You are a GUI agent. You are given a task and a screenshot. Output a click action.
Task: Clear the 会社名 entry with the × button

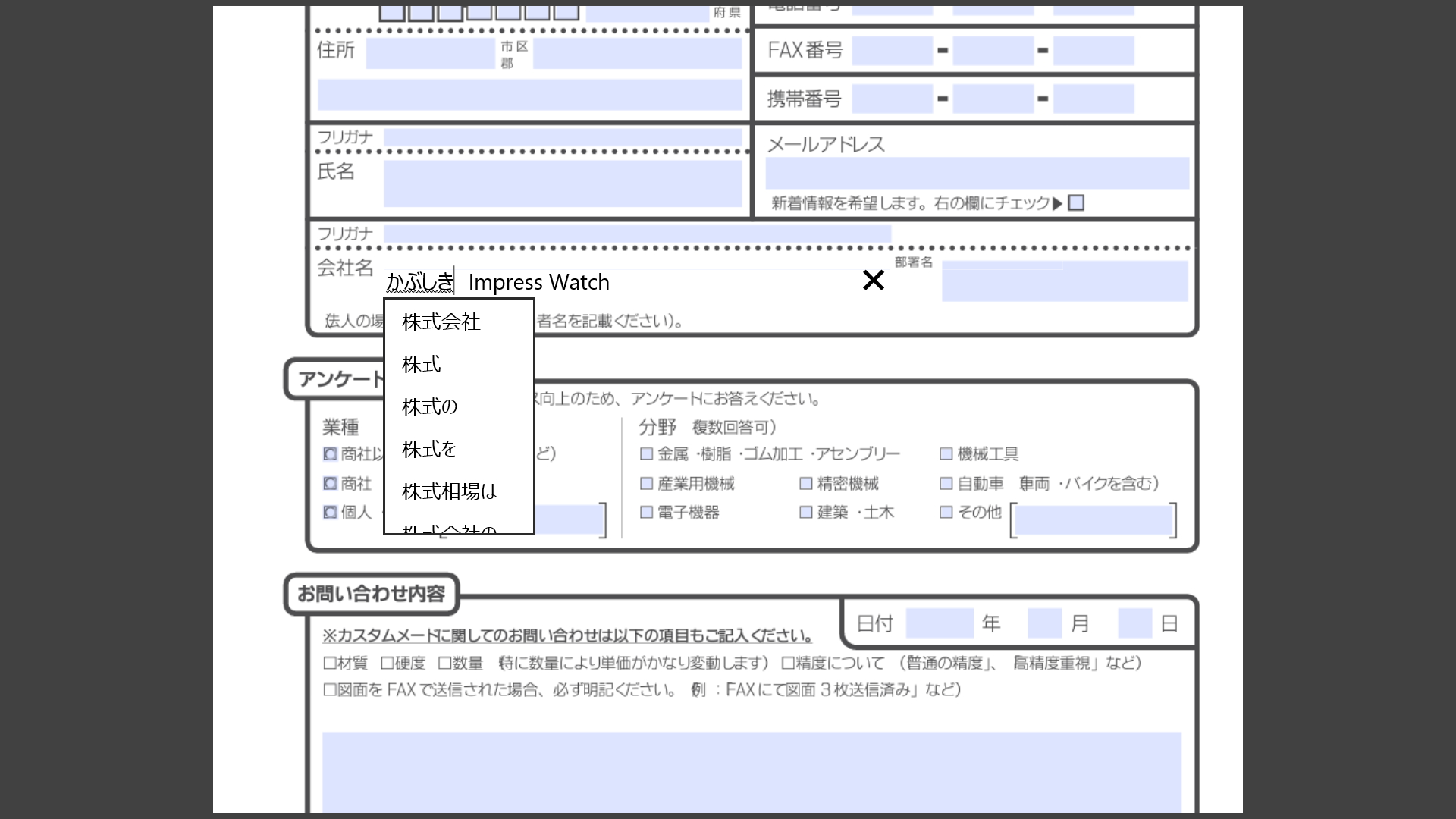click(x=874, y=281)
